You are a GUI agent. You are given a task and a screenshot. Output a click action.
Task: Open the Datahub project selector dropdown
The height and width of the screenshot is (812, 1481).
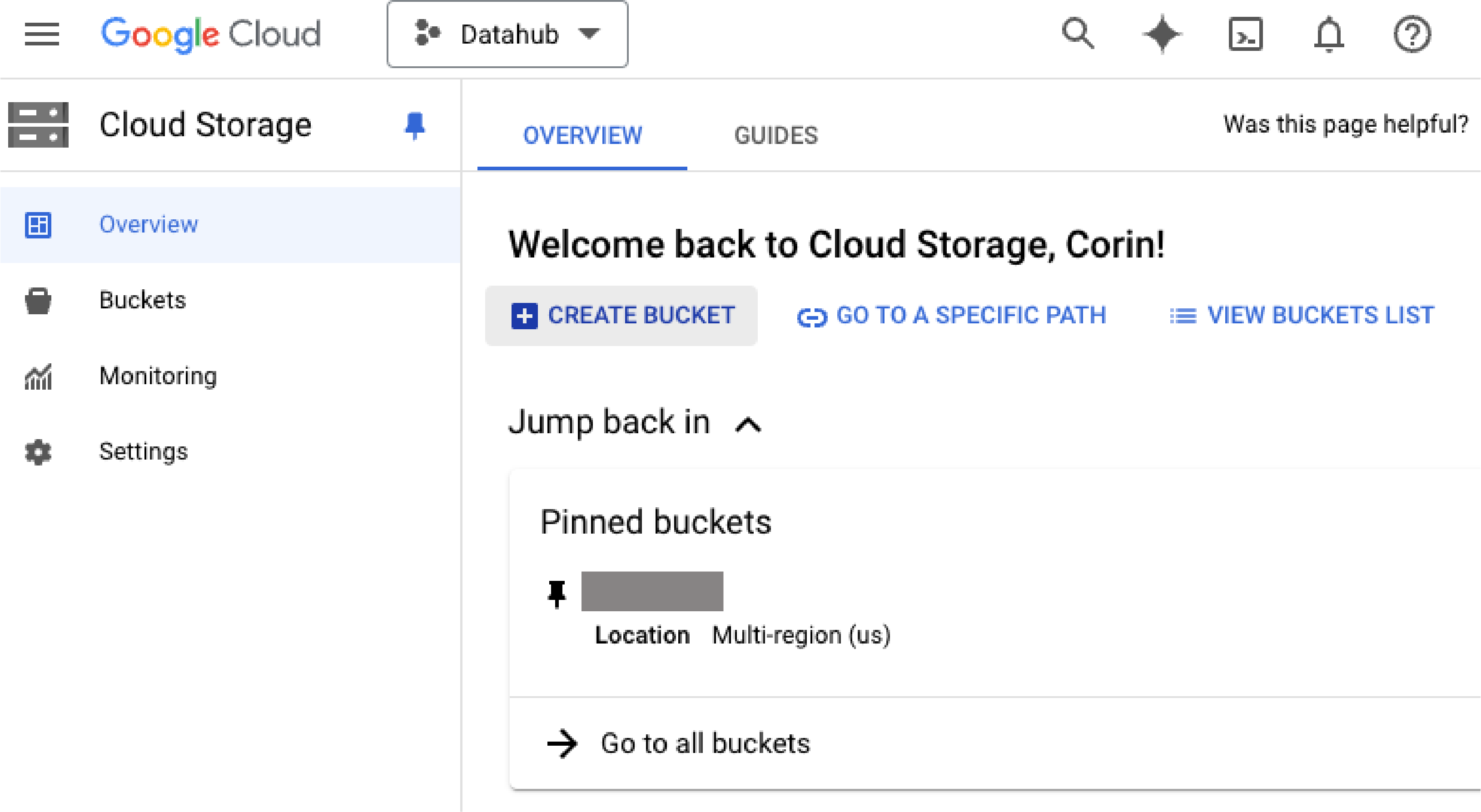coord(507,35)
